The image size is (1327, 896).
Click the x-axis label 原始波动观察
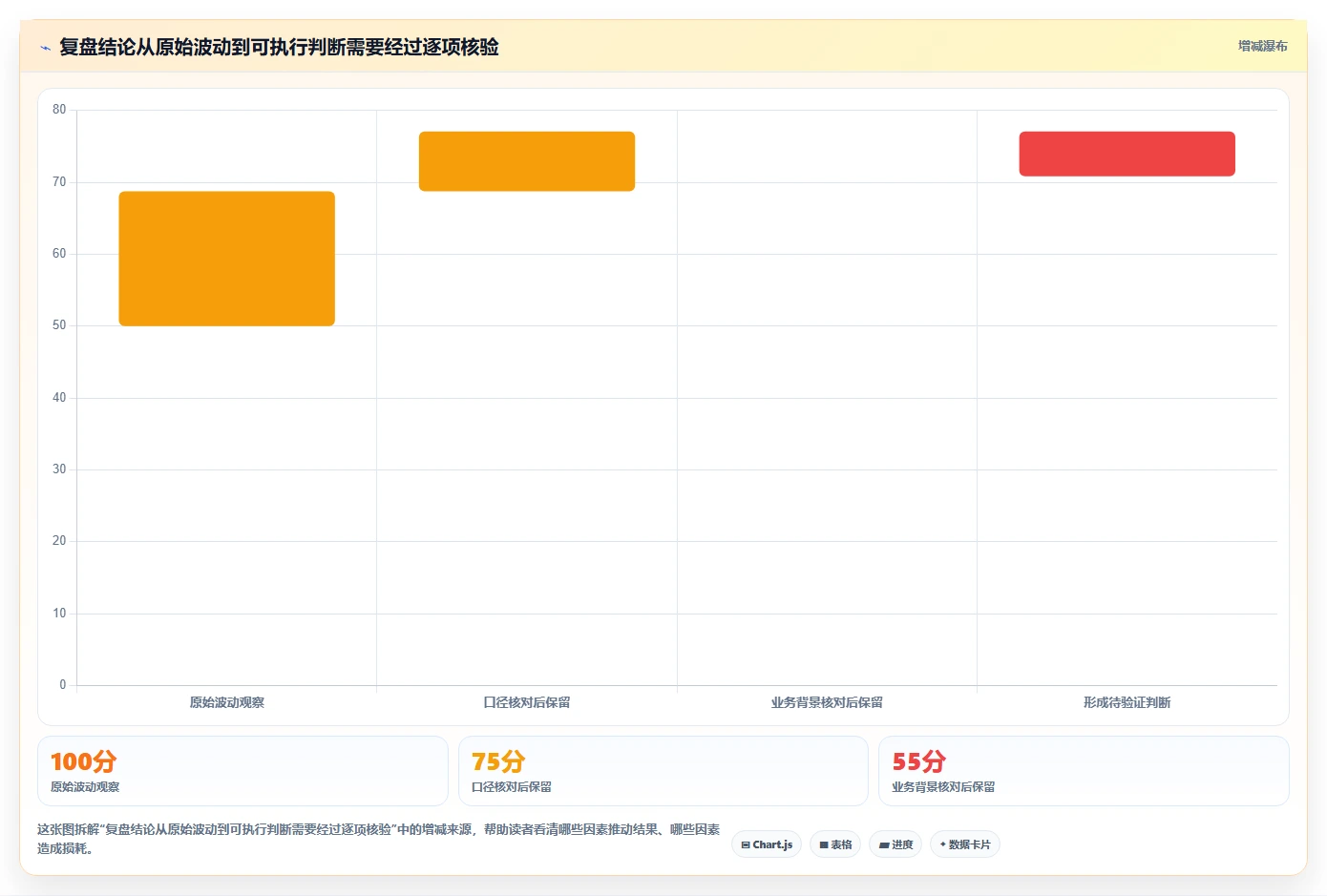click(227, 702)
